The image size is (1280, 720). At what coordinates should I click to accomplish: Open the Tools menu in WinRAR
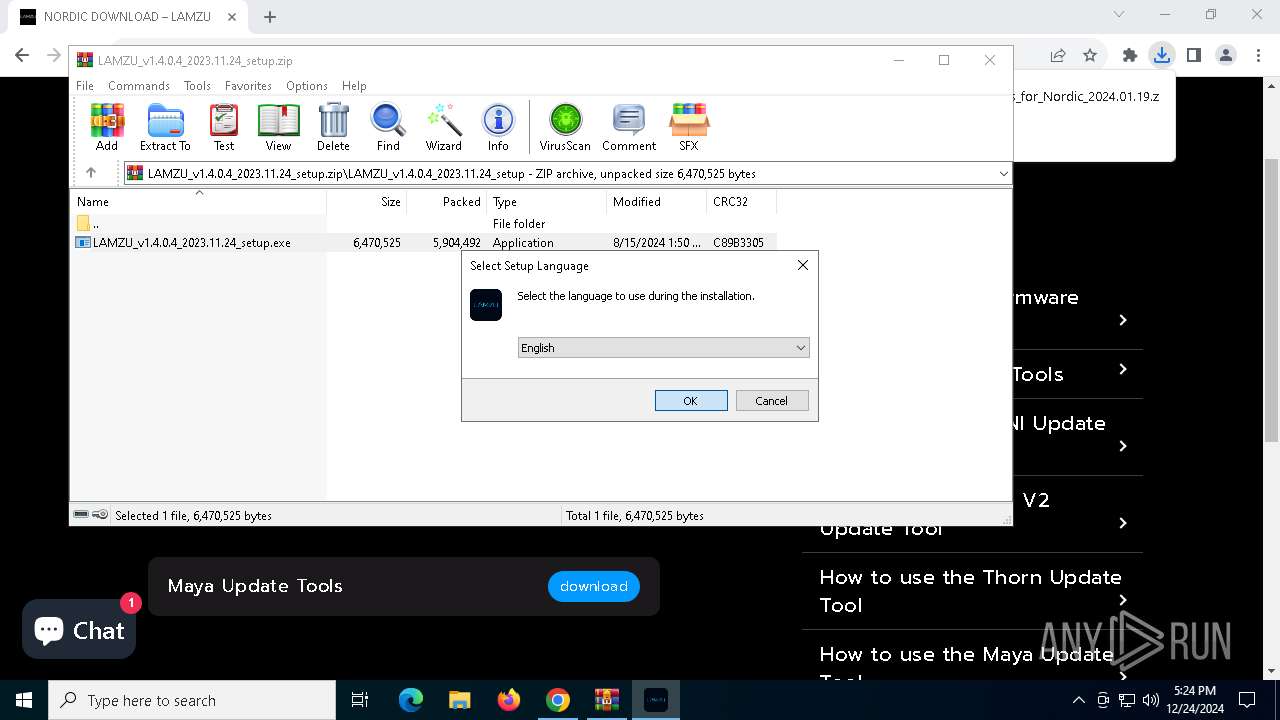pyautogui.click(x=197, y=86)
